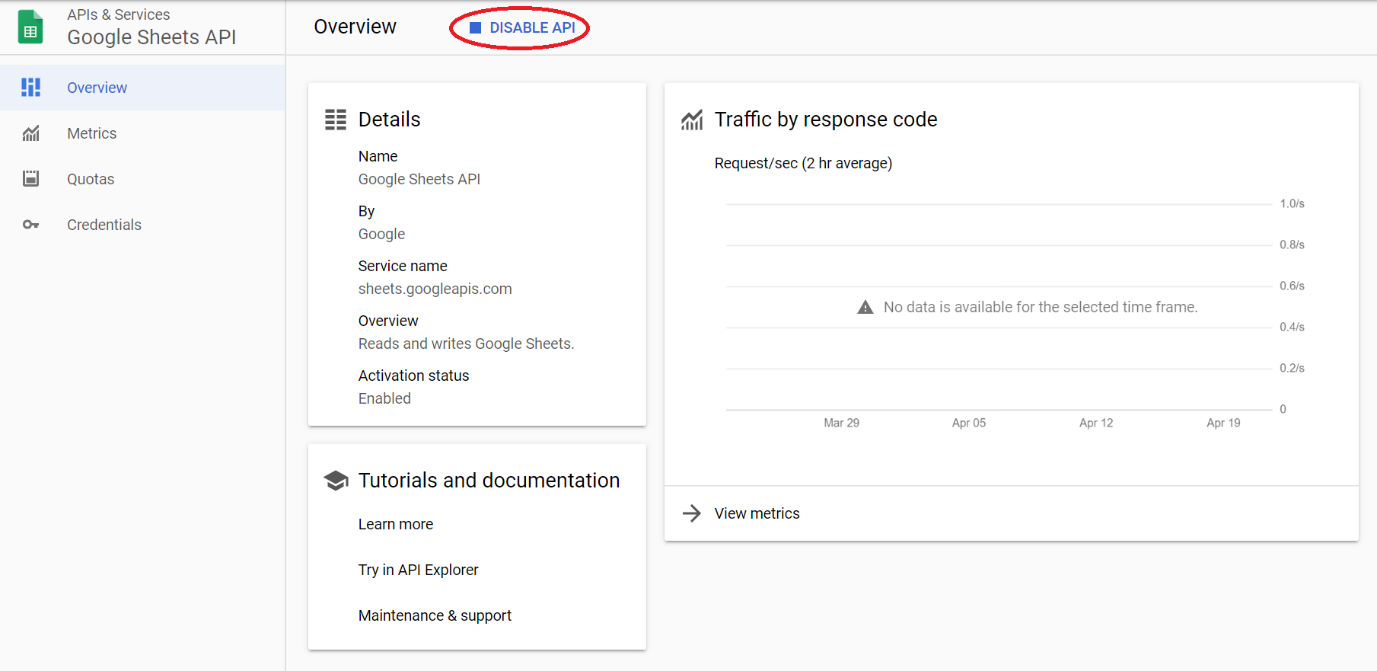Image resolution: width=1377 pixels, height=671 pixels.
Task: Click the graduation cap Tutorials icon
Action: 336,481
